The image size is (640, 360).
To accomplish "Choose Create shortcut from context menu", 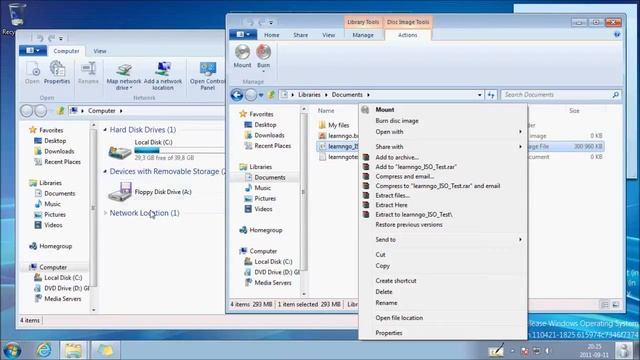I will [396, 281].
